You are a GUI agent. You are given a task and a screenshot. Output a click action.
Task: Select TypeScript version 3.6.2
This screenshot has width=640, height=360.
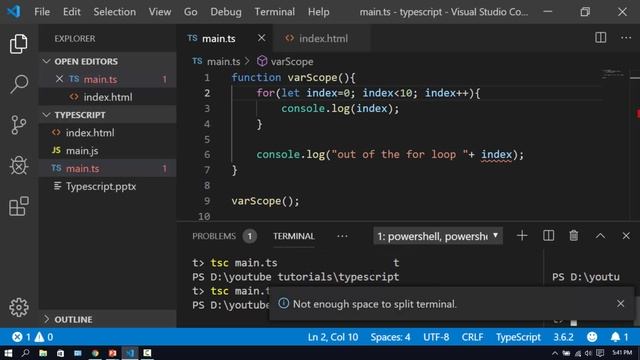coord(563,337)
